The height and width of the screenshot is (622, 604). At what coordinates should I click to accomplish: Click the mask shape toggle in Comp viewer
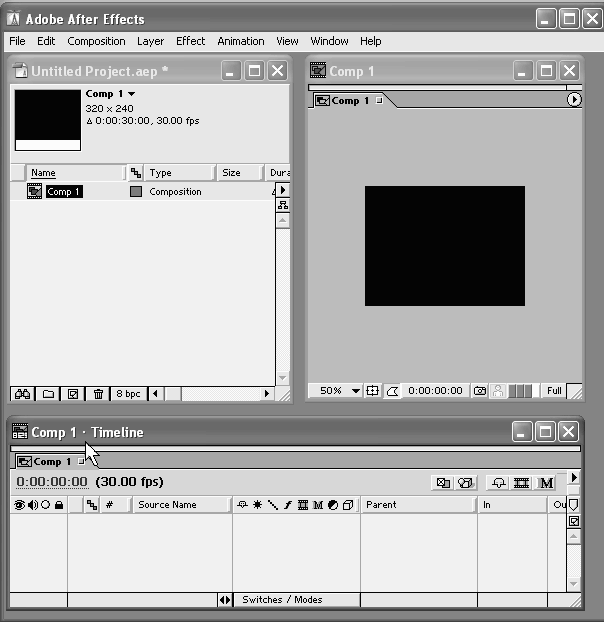coord(393,391)
